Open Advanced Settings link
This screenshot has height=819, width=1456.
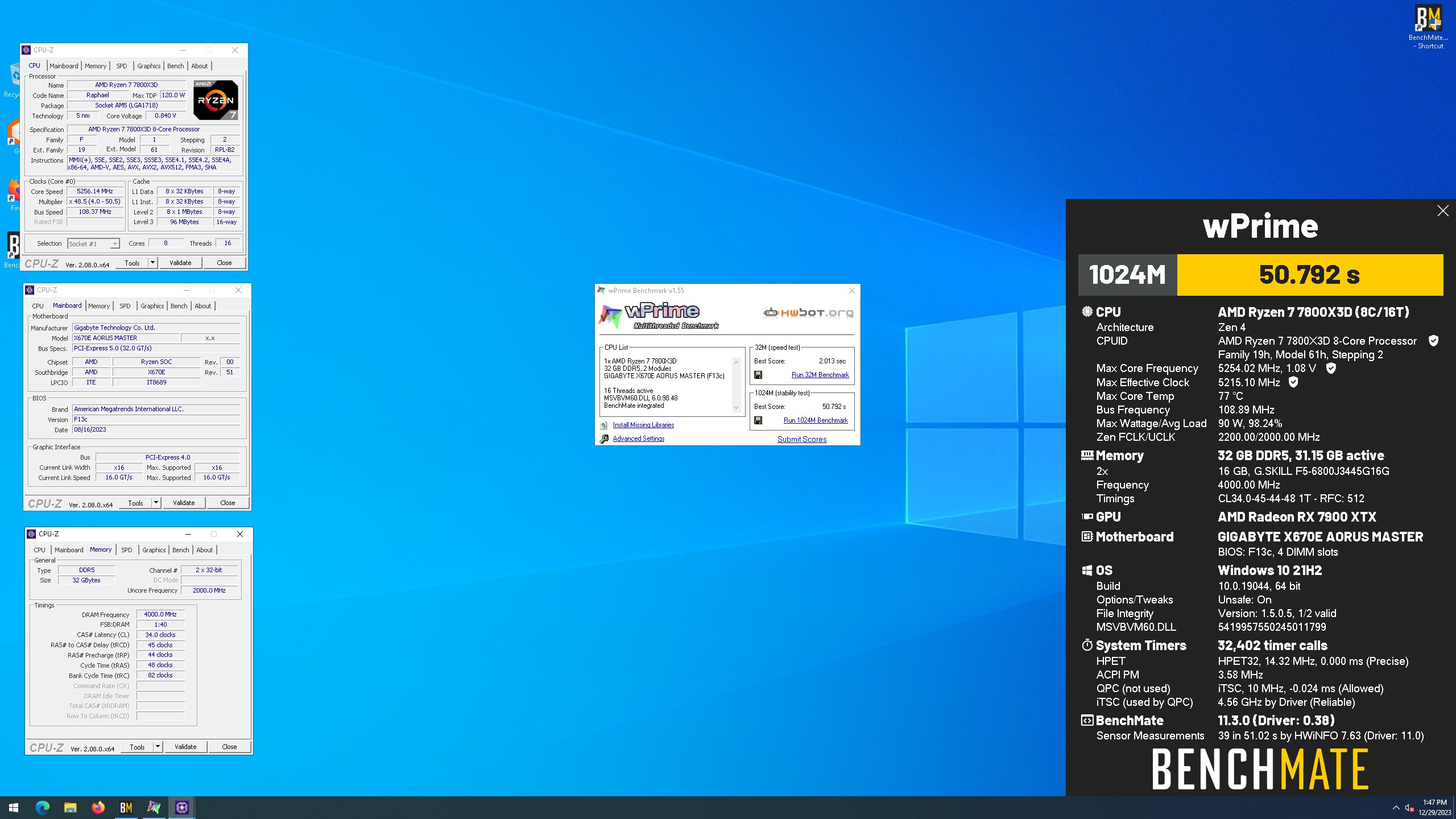(639, 439)
